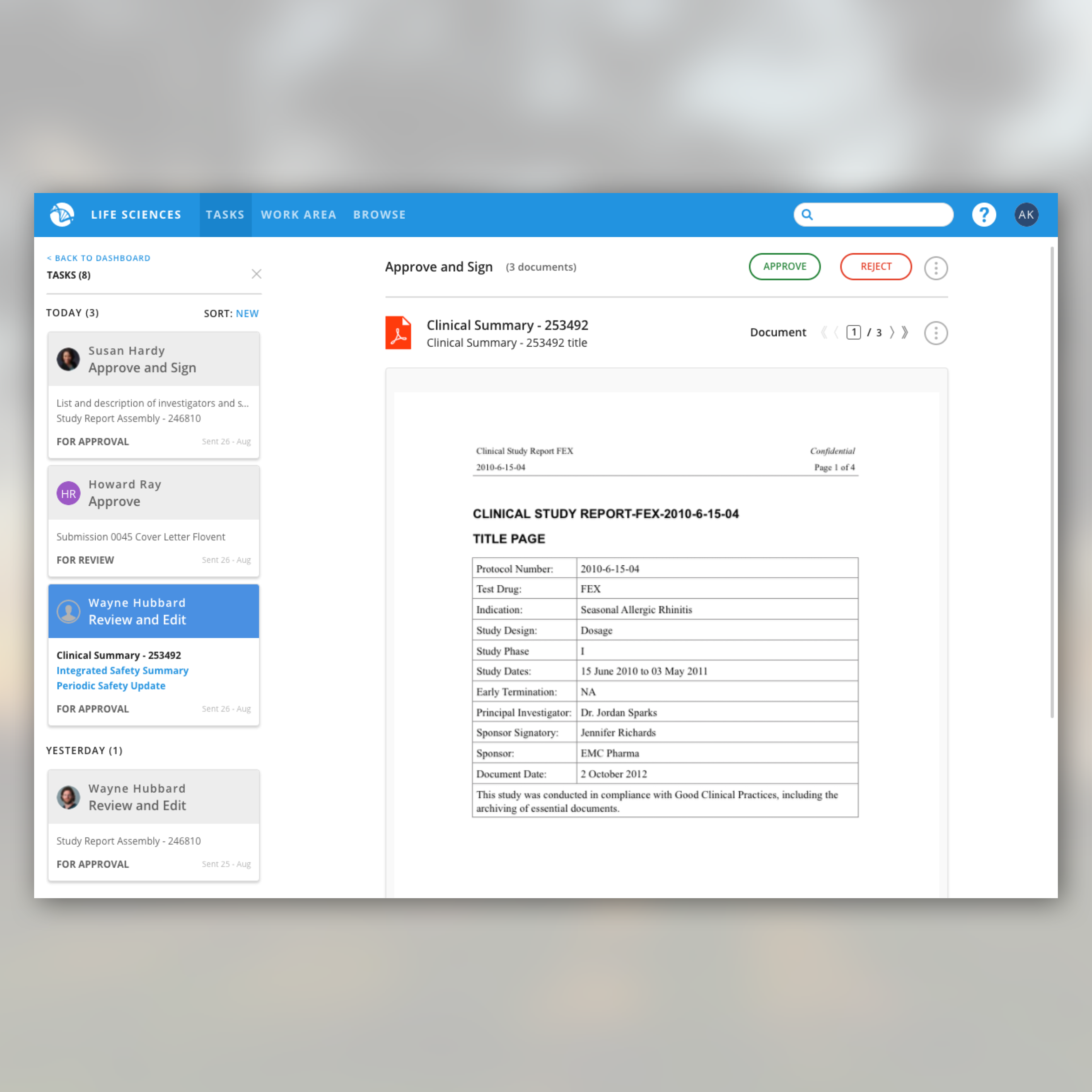
Task: Open the Periodic Safety Update link
Action: 111,686
